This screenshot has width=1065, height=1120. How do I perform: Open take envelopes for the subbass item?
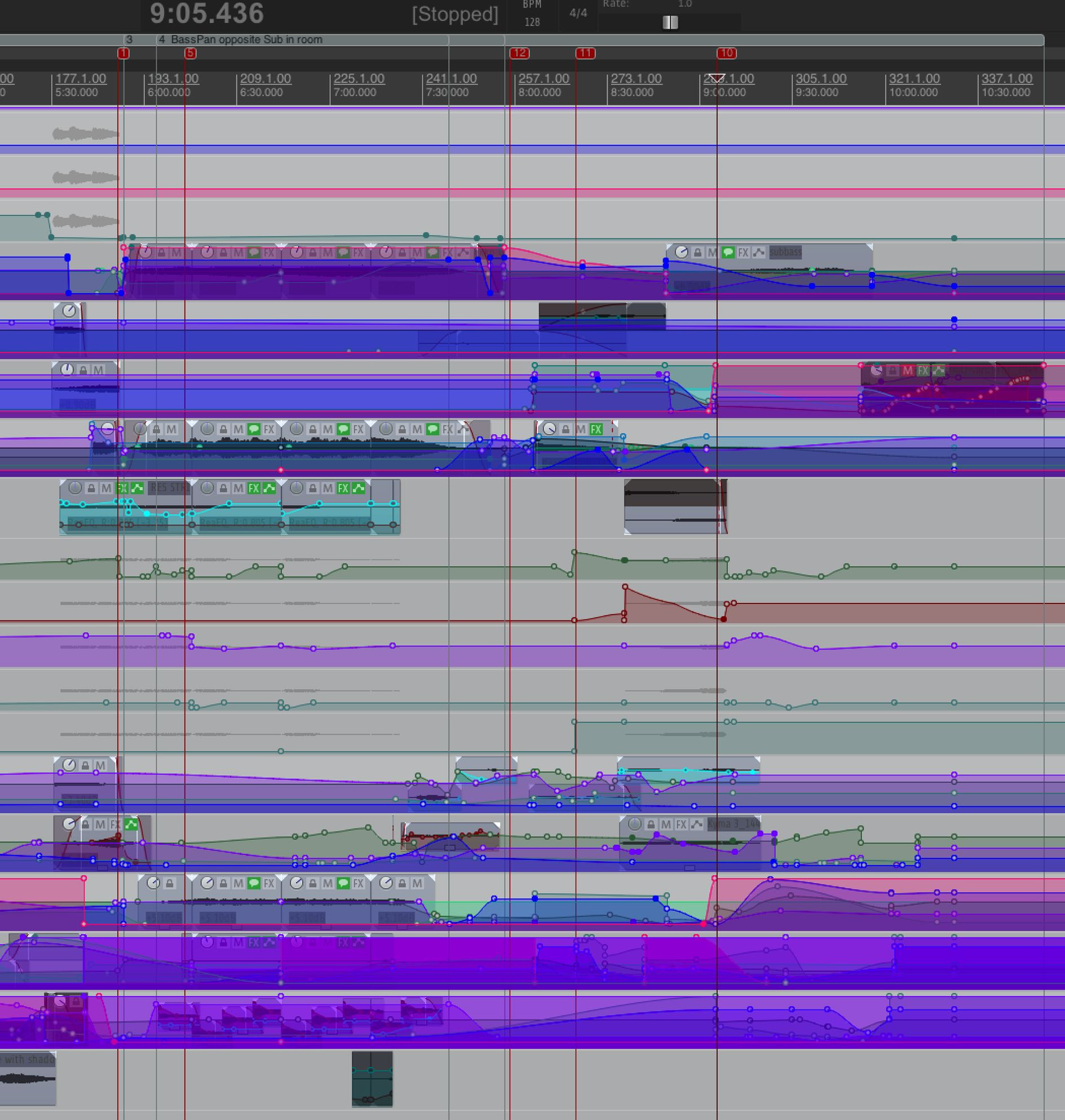pos(758,252)
